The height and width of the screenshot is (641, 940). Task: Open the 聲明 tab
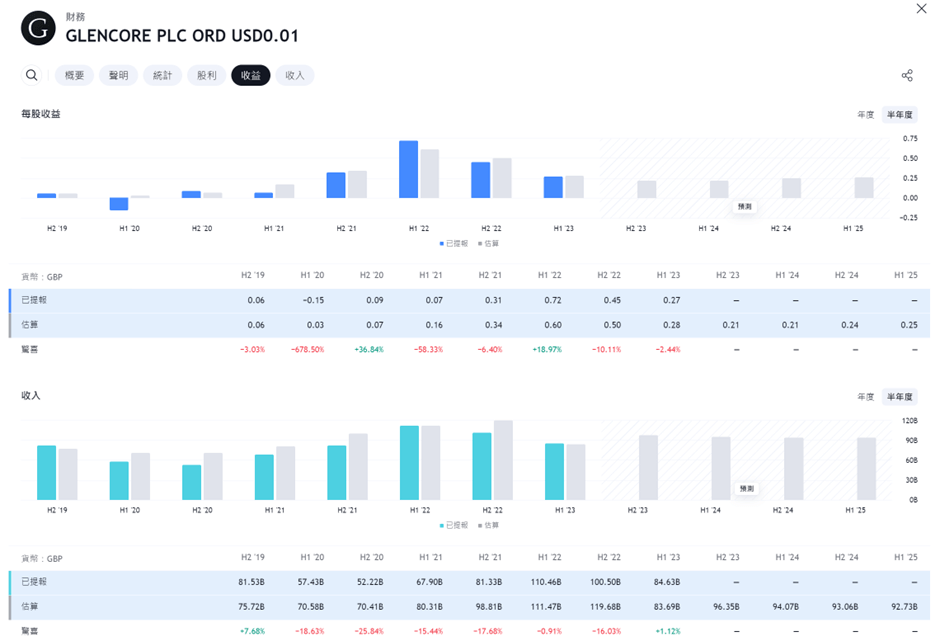118,75
